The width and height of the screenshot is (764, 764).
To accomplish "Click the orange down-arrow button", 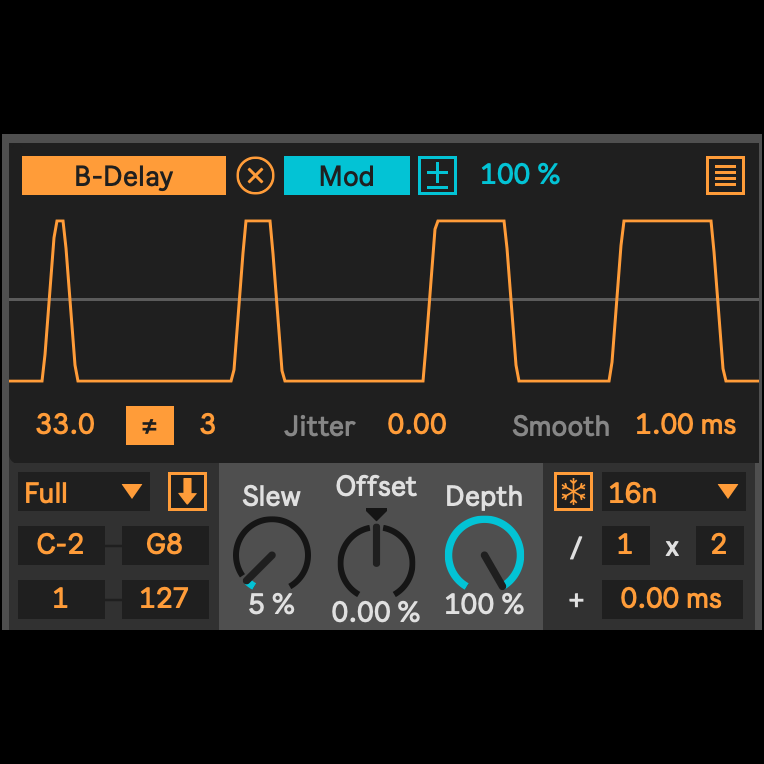I will (x=187, y=492).
